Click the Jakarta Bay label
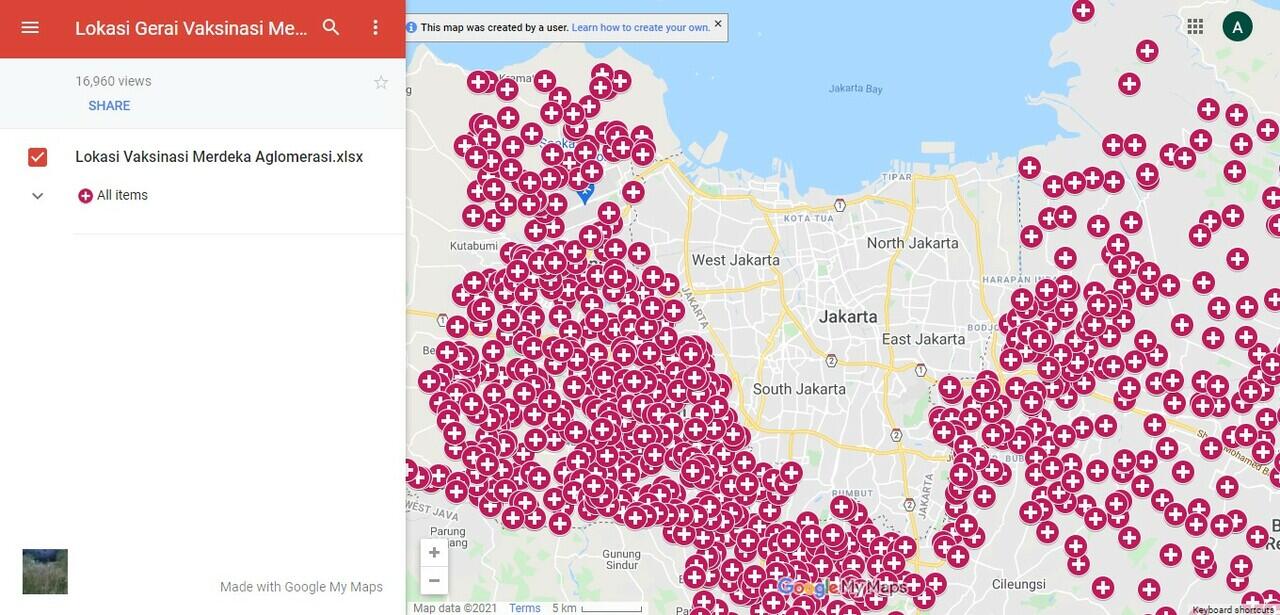 [x=856, y=89]
